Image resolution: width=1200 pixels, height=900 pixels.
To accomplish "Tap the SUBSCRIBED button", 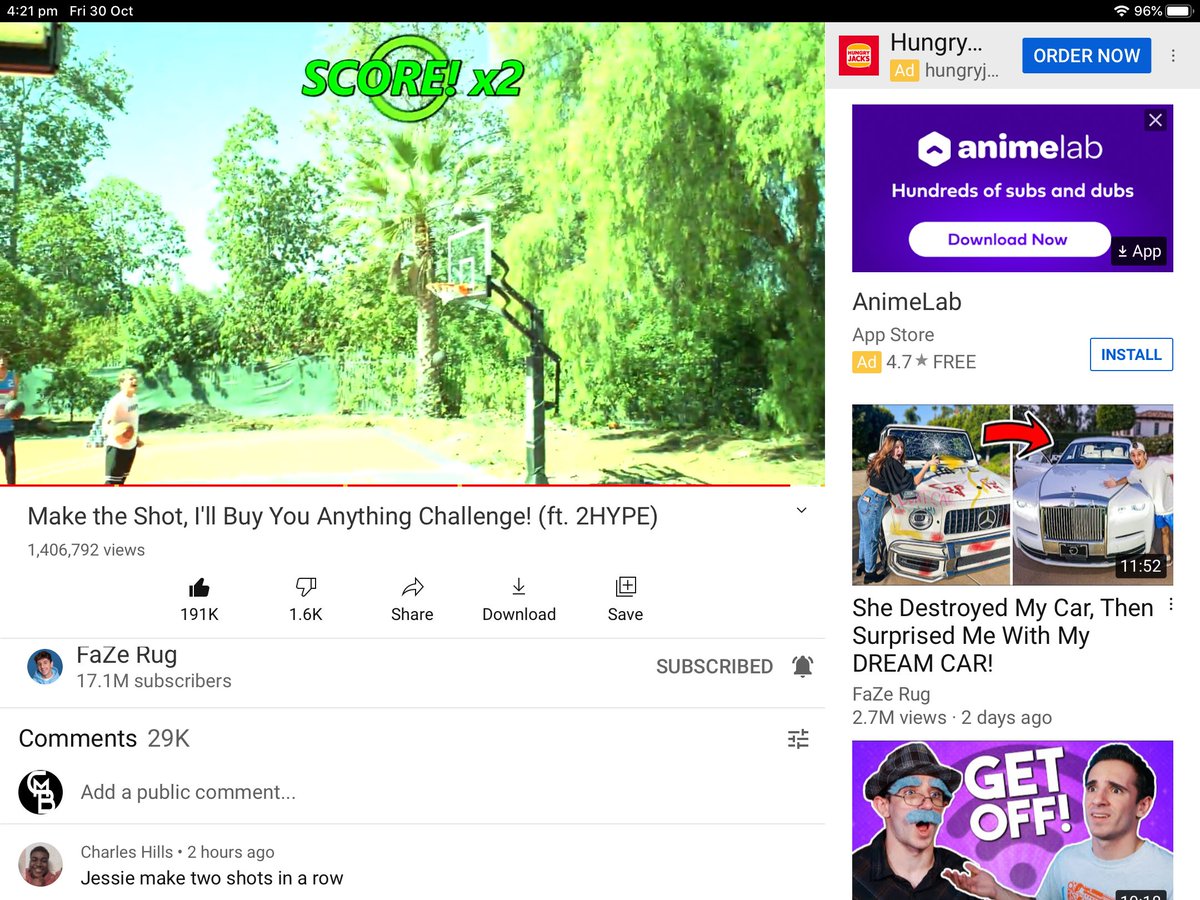I will click(714, 666).
